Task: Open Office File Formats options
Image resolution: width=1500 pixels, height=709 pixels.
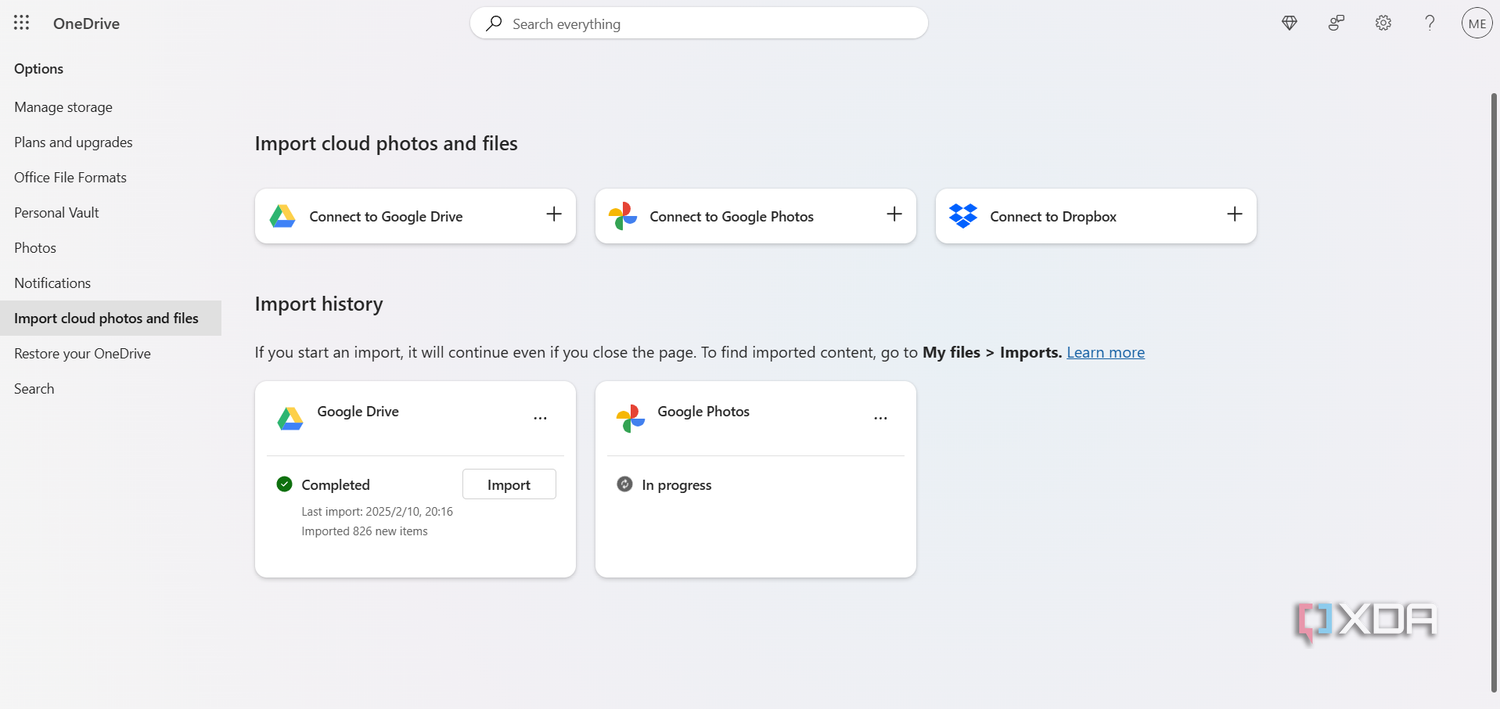Action: 70,177
